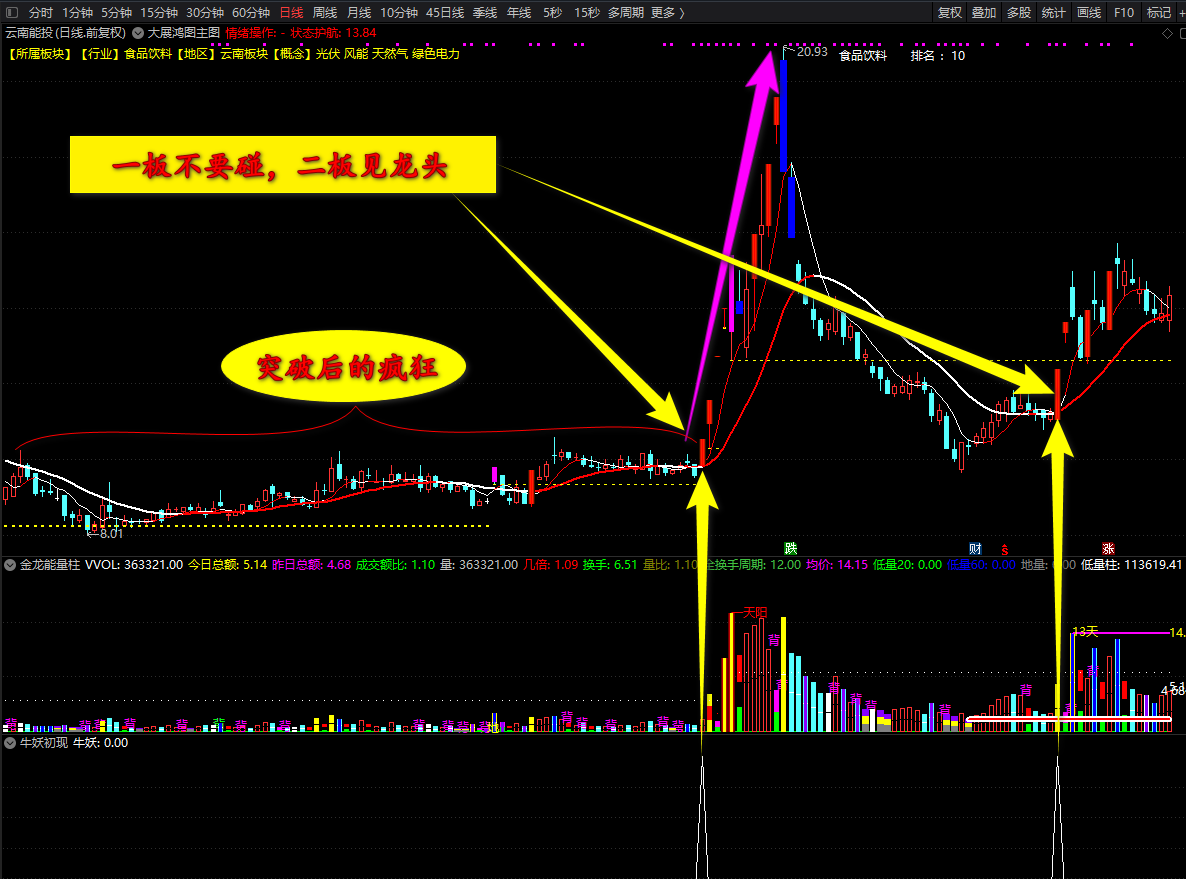Click the 绿色电力 concept label
This screenshot has height=879, width=1186.
[x=436, y=54]
